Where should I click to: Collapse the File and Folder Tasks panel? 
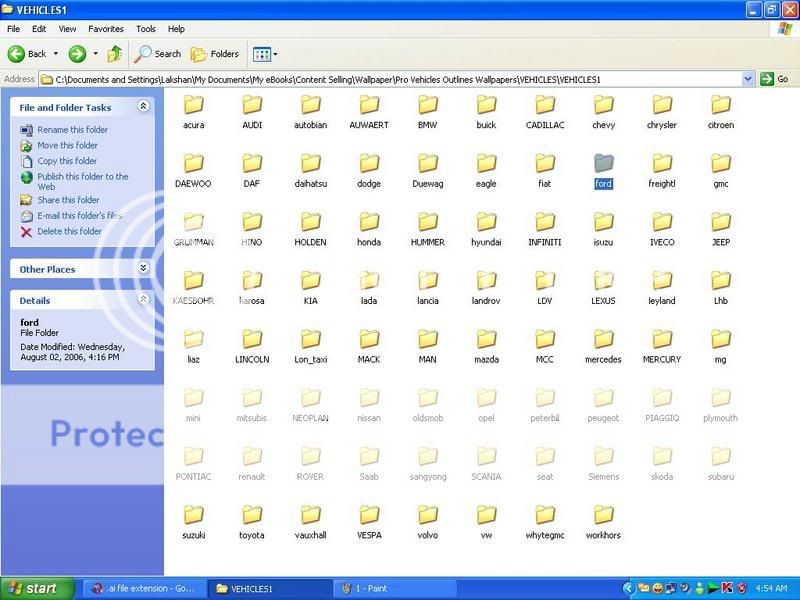(x=143, y=106)
